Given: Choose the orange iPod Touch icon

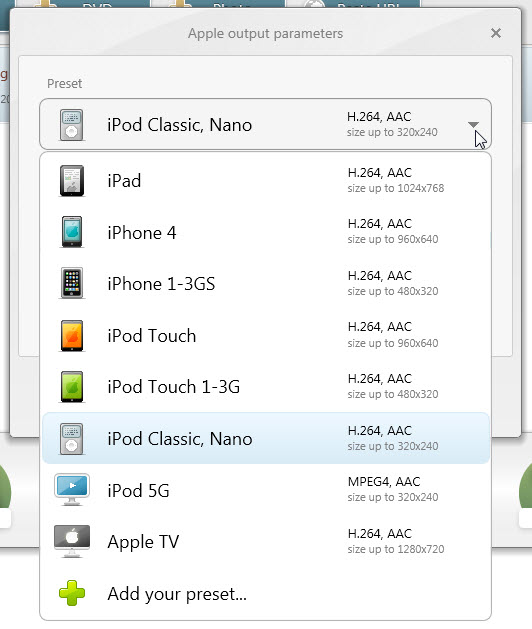Looking at the screenshot, I should click(x=72, y=335).
